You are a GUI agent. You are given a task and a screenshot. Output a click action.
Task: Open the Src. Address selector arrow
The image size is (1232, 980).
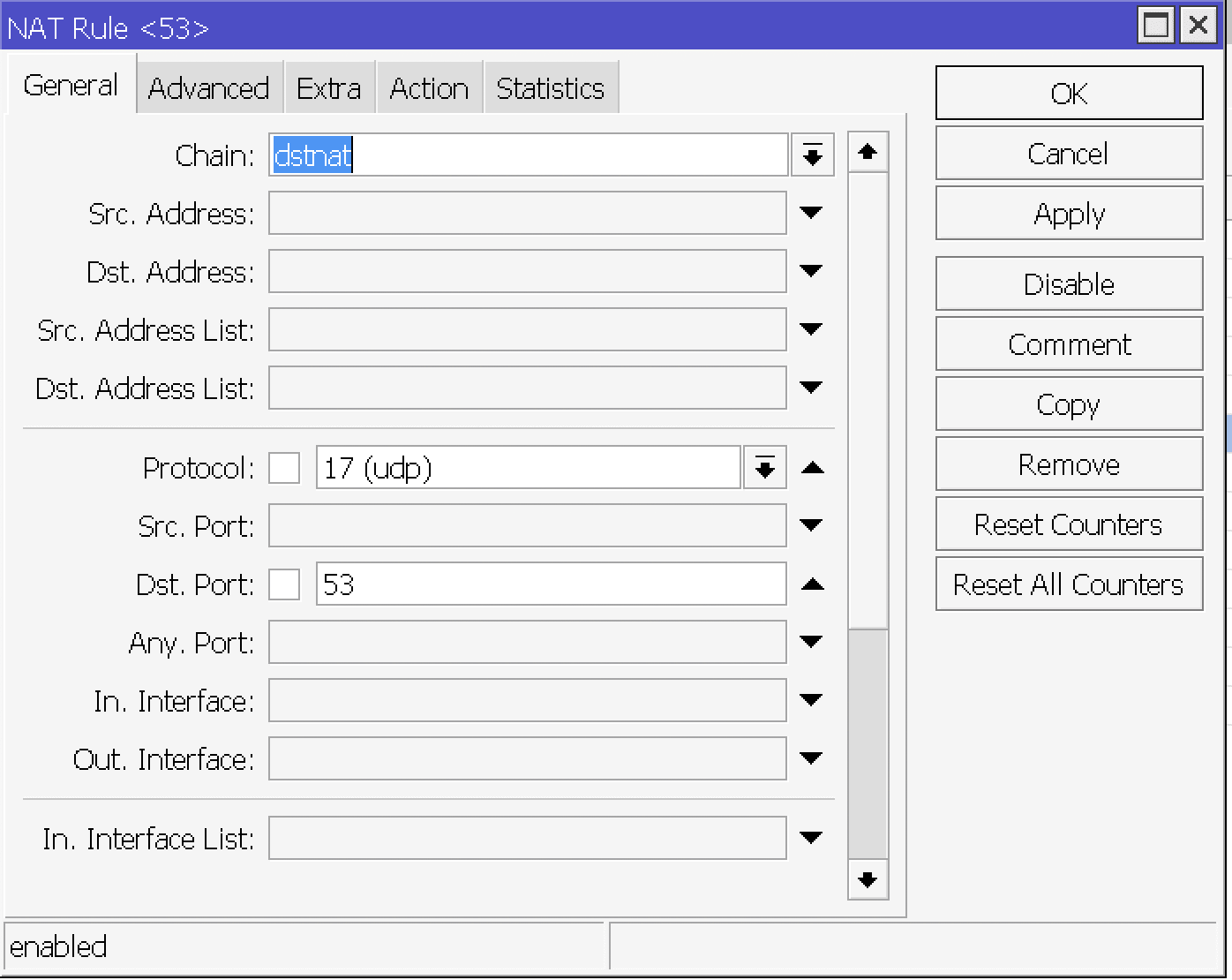click(812, 213)
